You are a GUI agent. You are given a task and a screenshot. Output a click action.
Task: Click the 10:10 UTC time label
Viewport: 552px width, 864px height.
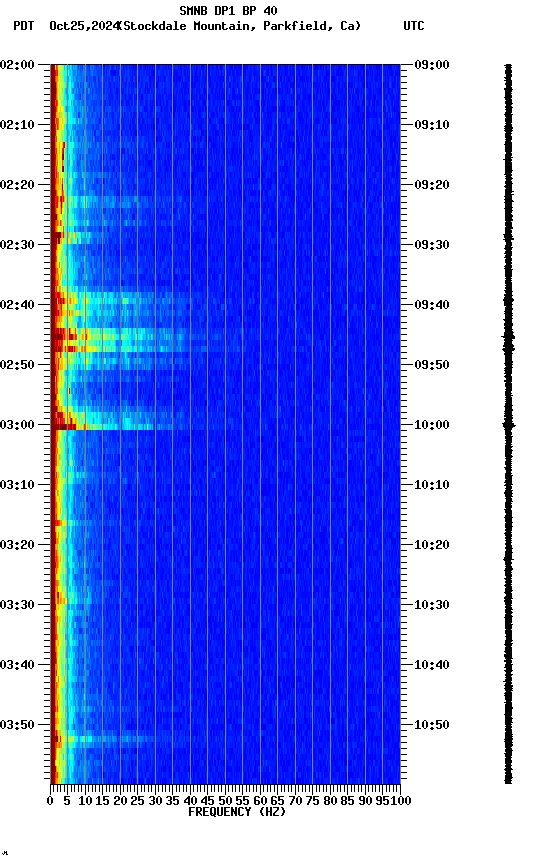pos(432,485)
